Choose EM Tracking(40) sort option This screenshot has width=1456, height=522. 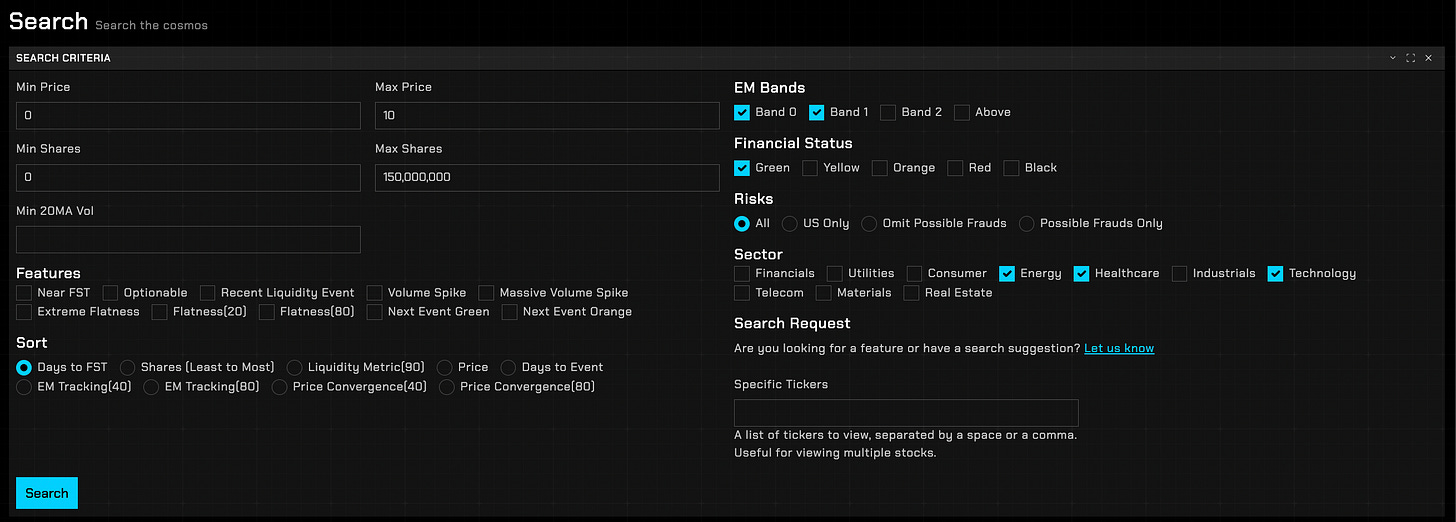click(x=24, y=386)
